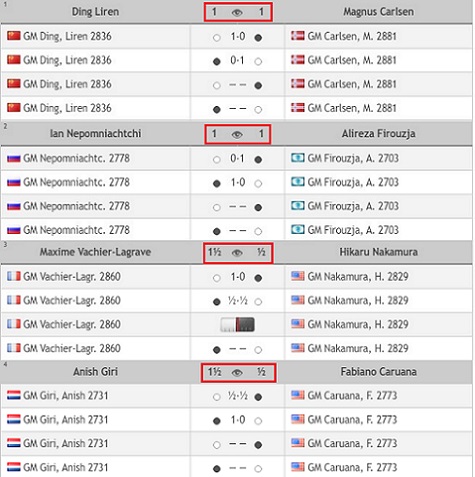Open the 0-1 result of Nepomniachtchi vs Firouzja
The image size is (475, 477).
[238, 159]
